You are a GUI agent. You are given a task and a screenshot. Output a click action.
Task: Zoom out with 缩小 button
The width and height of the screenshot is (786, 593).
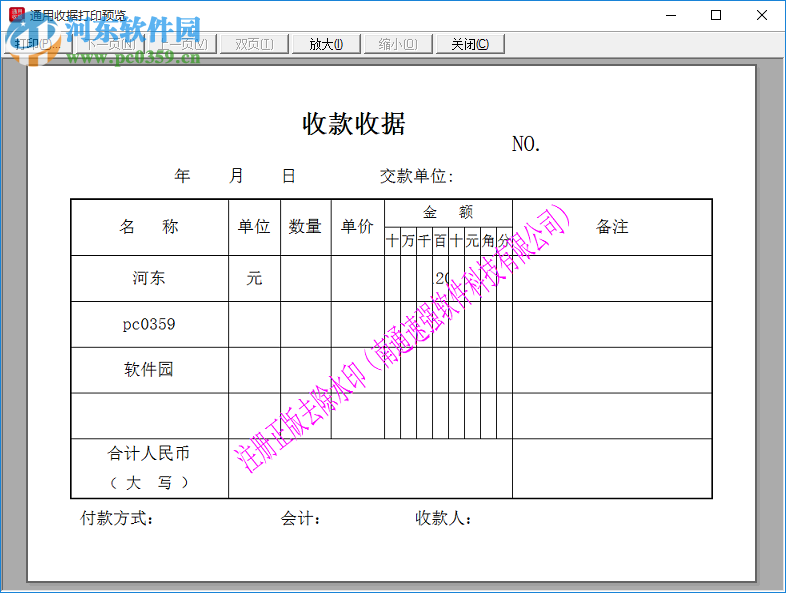[x=398, y=44]
